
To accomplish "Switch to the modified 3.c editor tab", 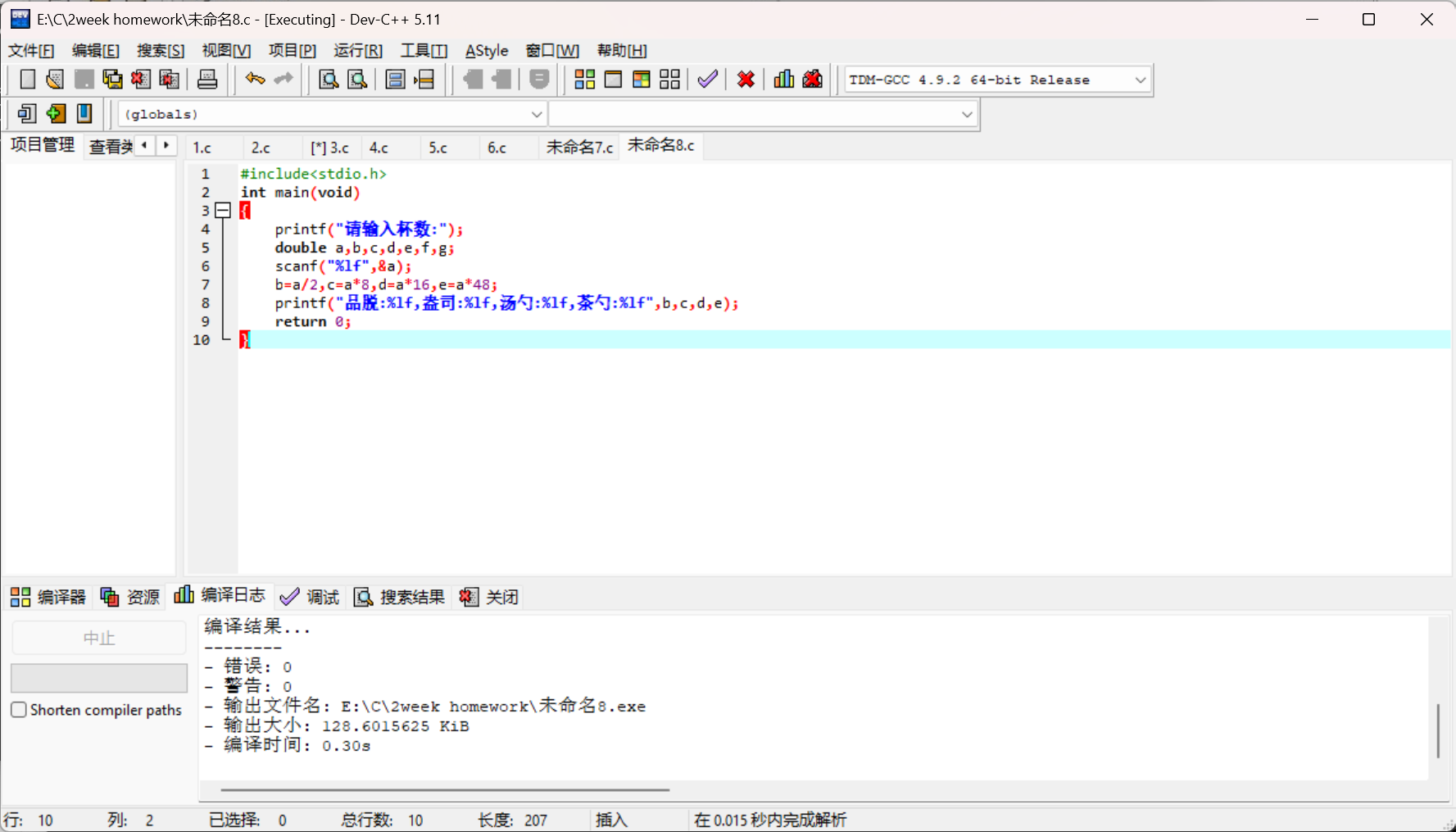I will (x=330, y=148).
